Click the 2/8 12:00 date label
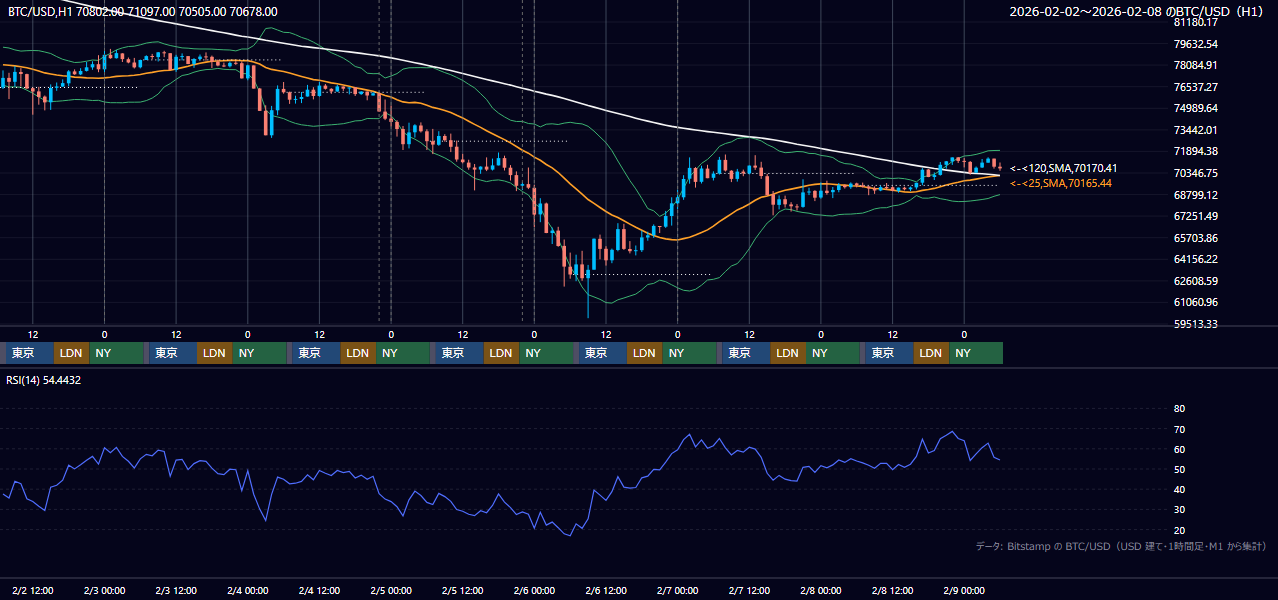 pos(893,591)
